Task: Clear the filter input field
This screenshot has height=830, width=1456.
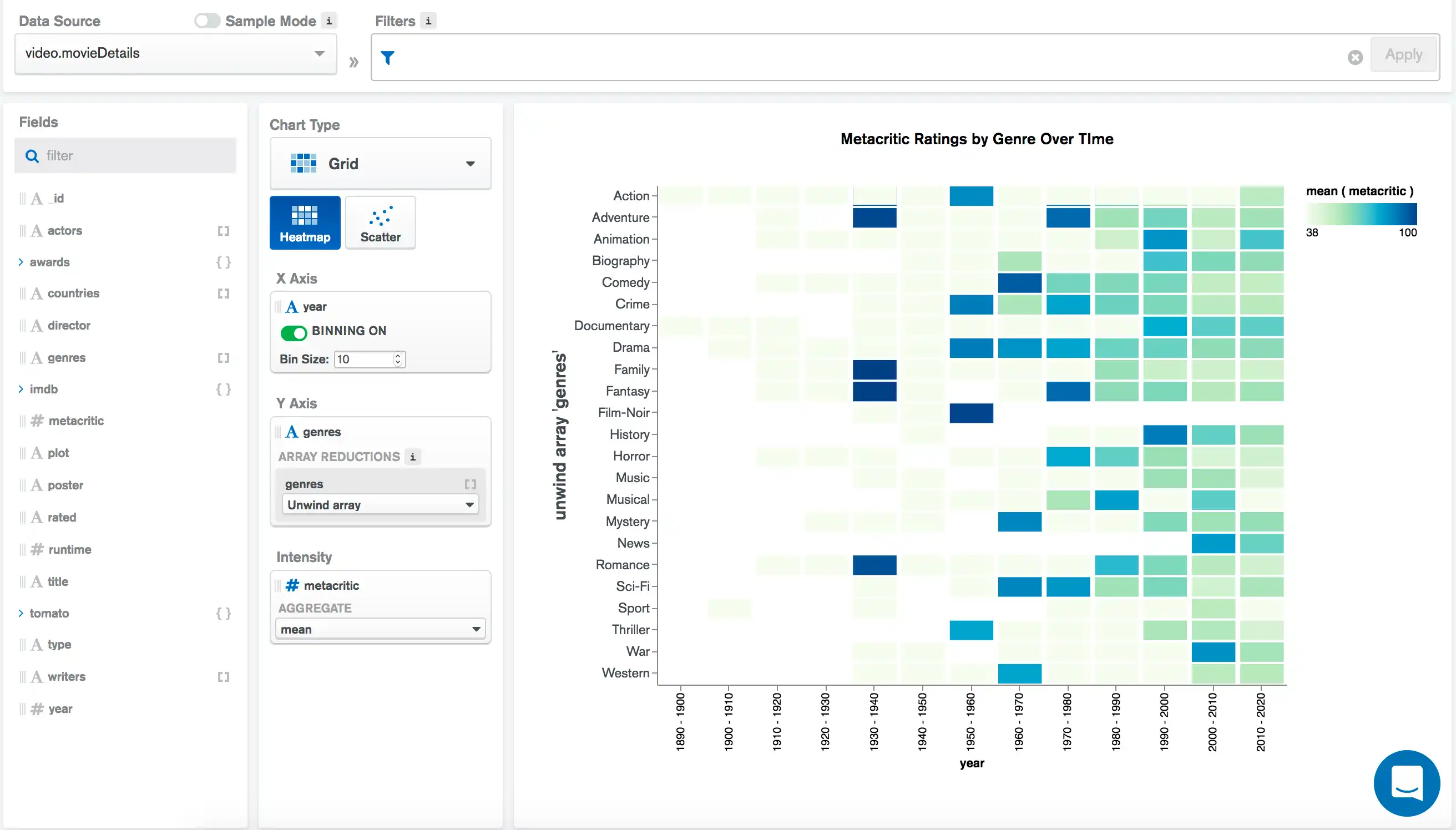Action: click(x=1356, y=55)
